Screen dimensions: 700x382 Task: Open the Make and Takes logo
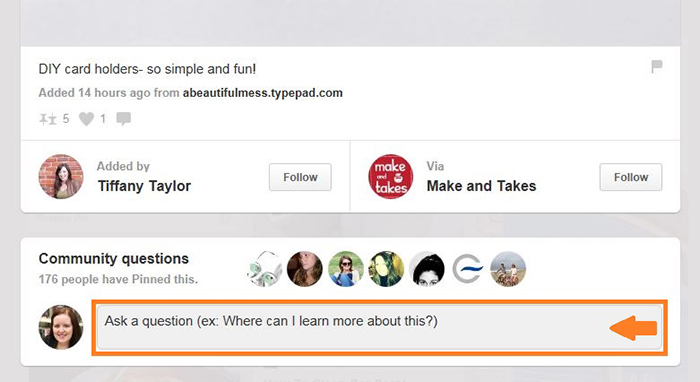(x=391, y=177)
